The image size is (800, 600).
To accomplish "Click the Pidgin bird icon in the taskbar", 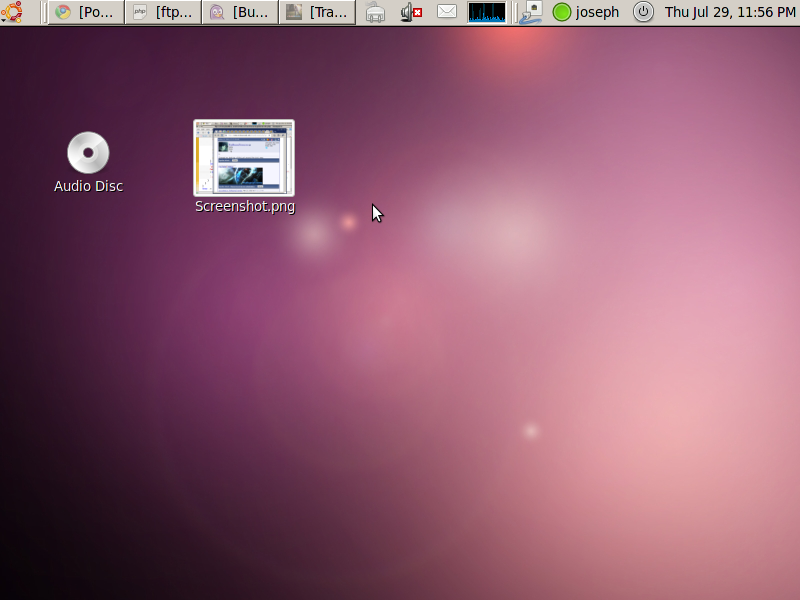I will pos(217,12).
